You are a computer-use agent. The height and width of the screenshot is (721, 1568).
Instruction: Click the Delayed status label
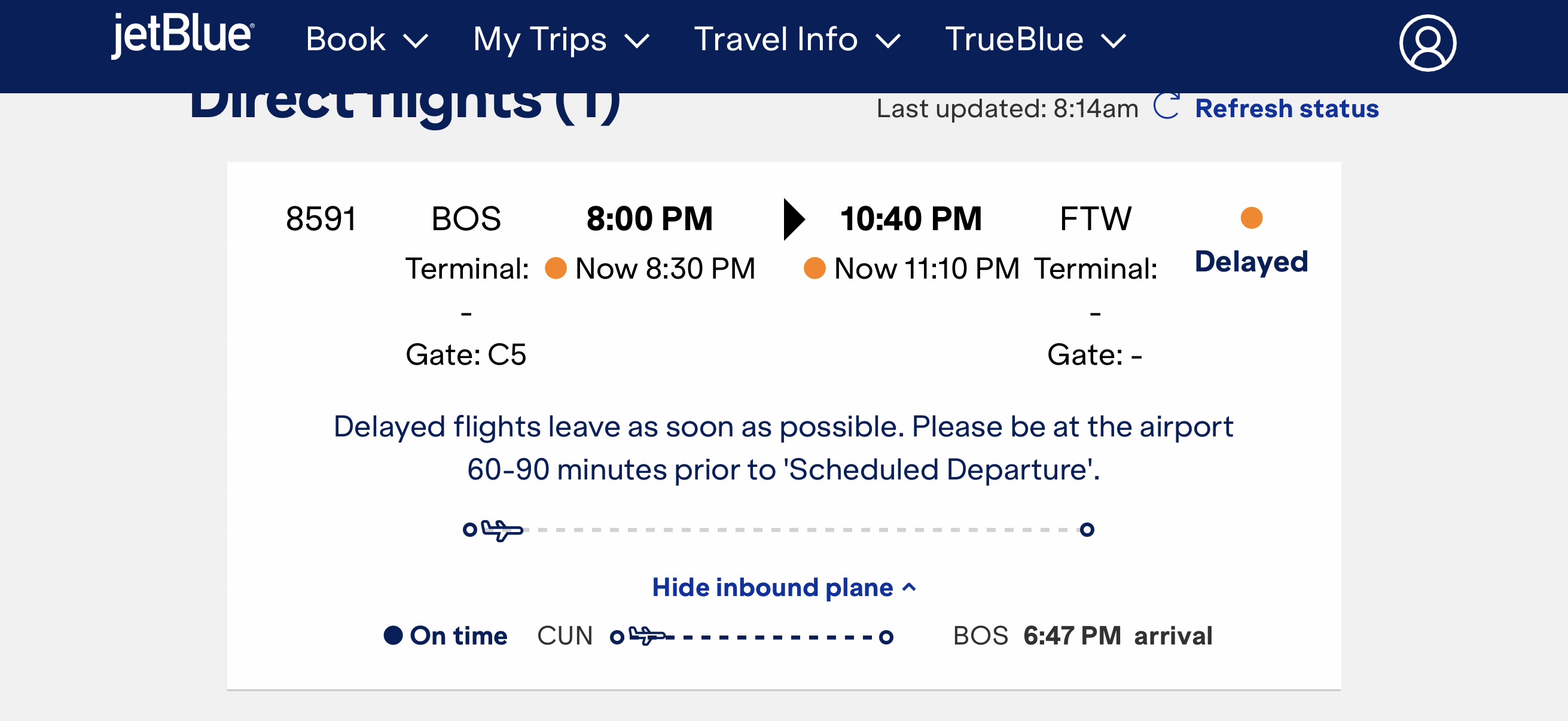(1251, 262)
